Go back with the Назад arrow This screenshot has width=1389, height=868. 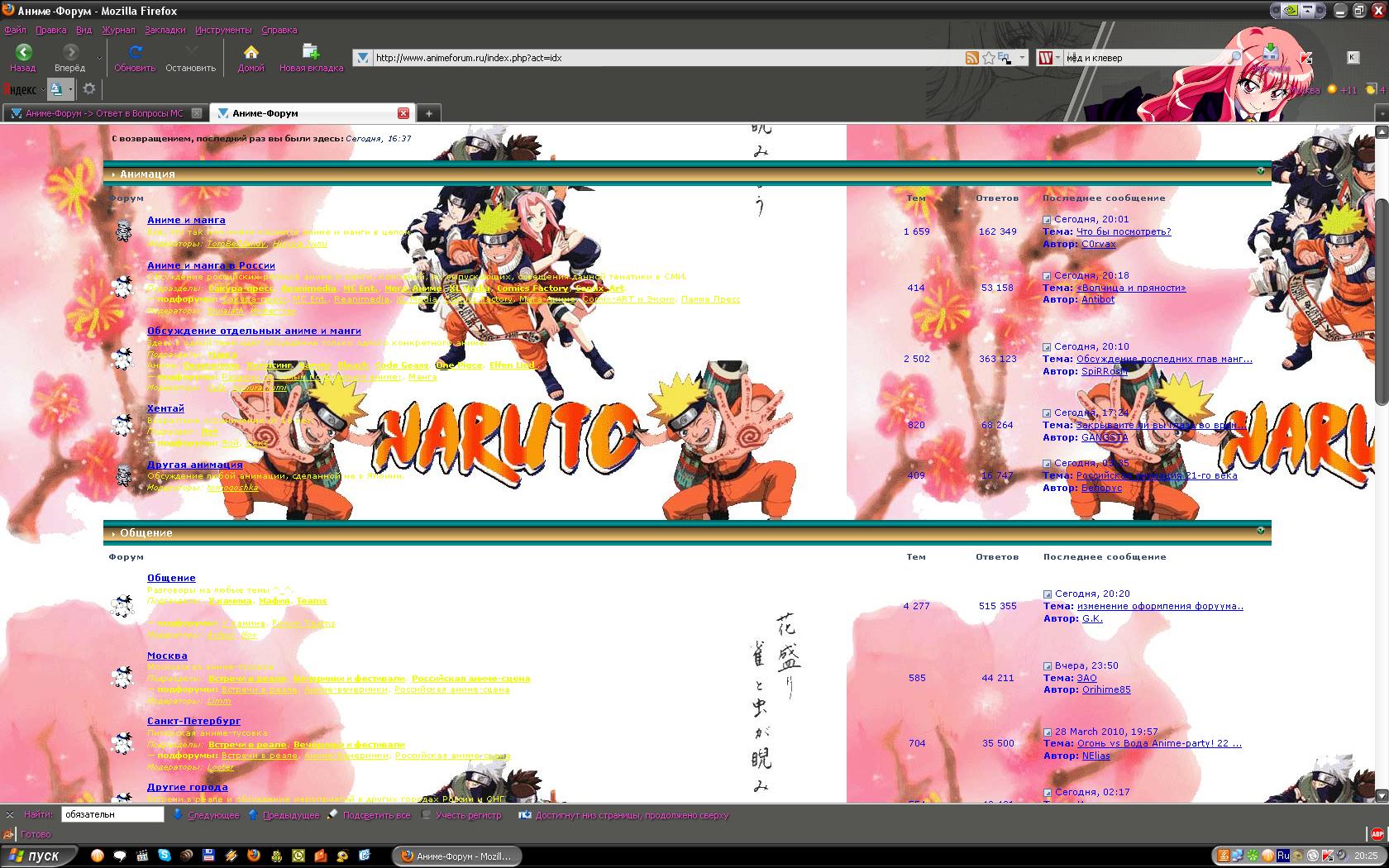point(23,58)
